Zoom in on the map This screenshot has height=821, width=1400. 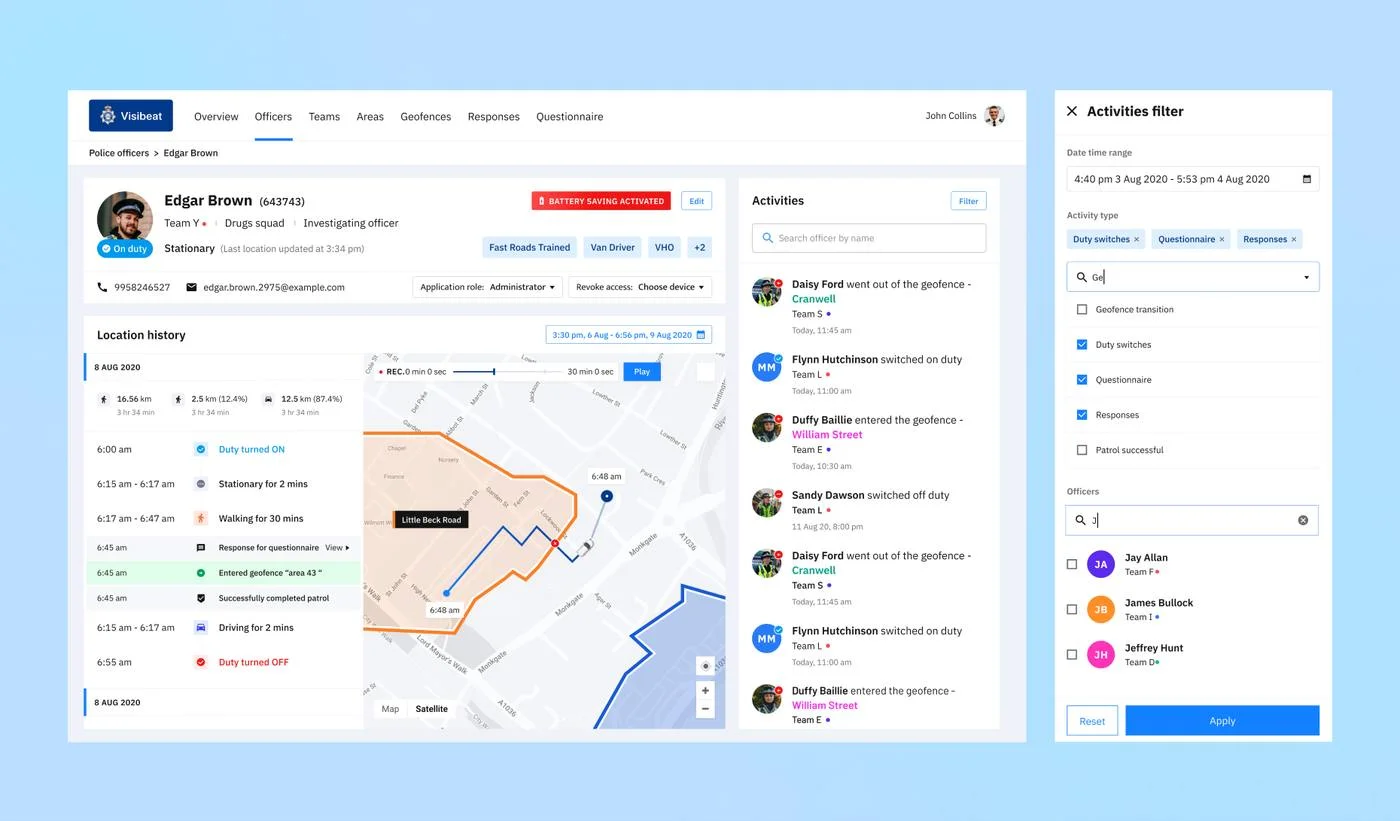click(x=705, y=691)
